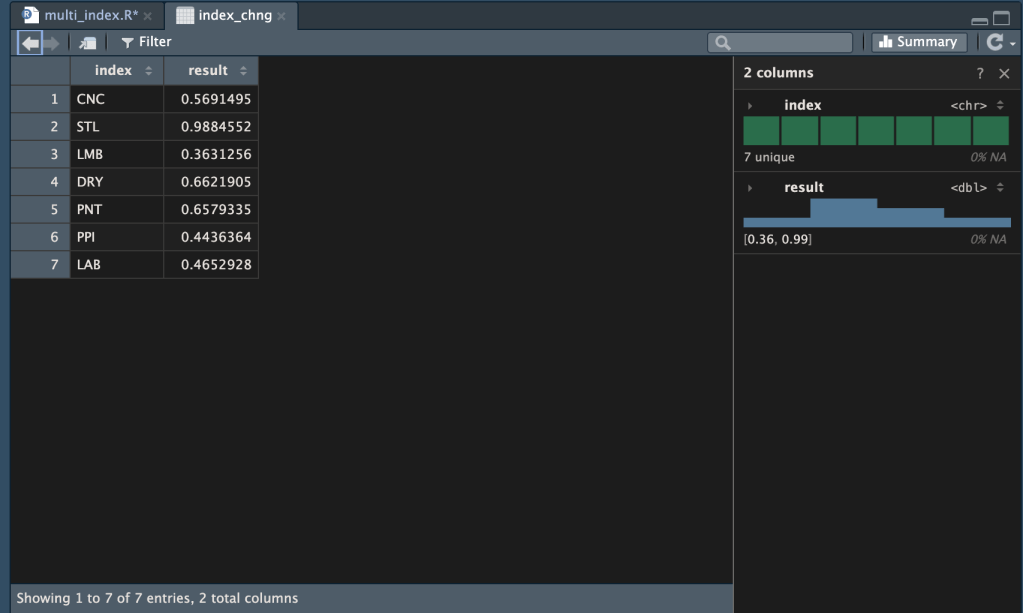
Task: Select the PNT cell
Action: coord(116,209)
